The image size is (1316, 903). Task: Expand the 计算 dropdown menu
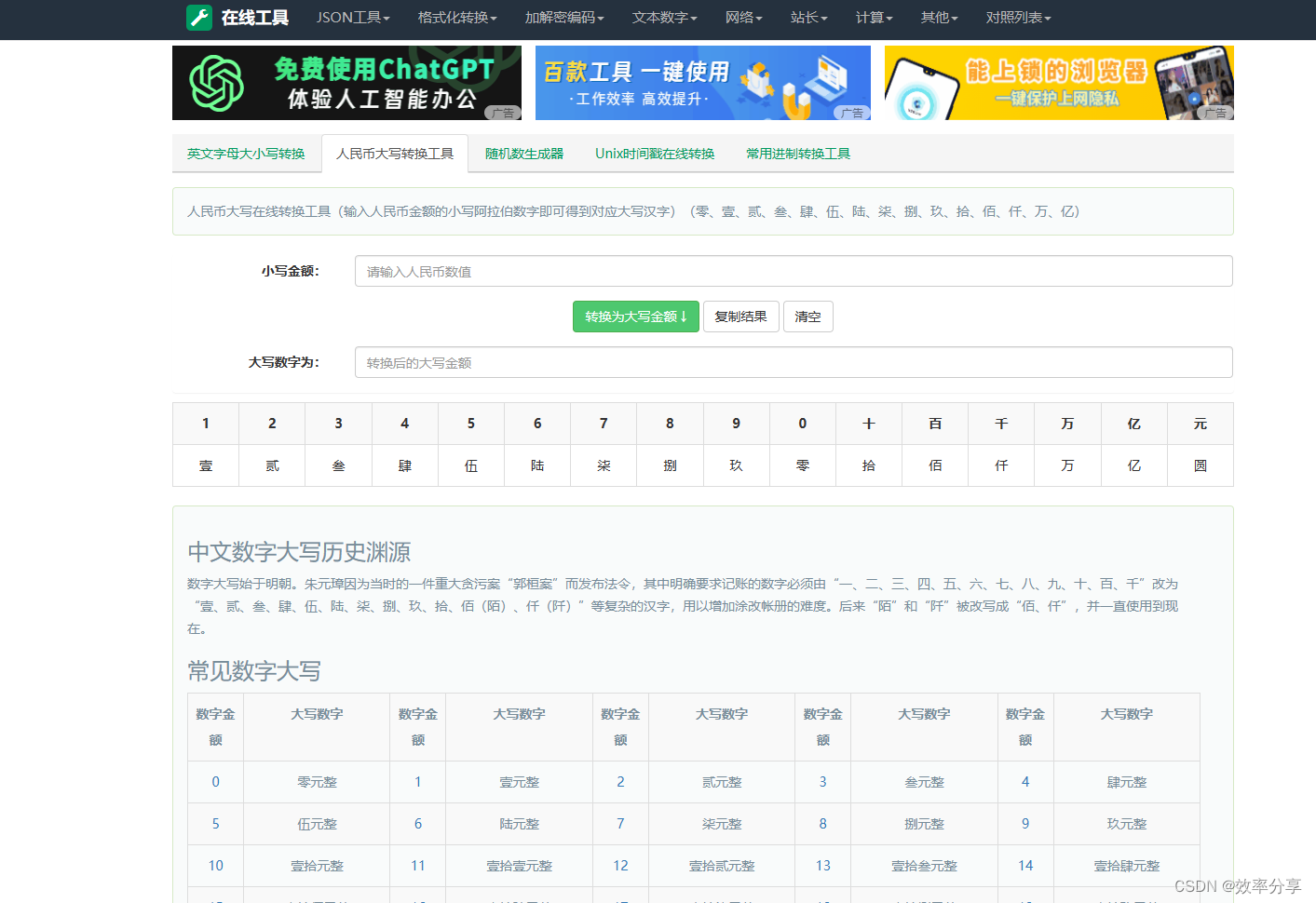click(x=874, y=18)
